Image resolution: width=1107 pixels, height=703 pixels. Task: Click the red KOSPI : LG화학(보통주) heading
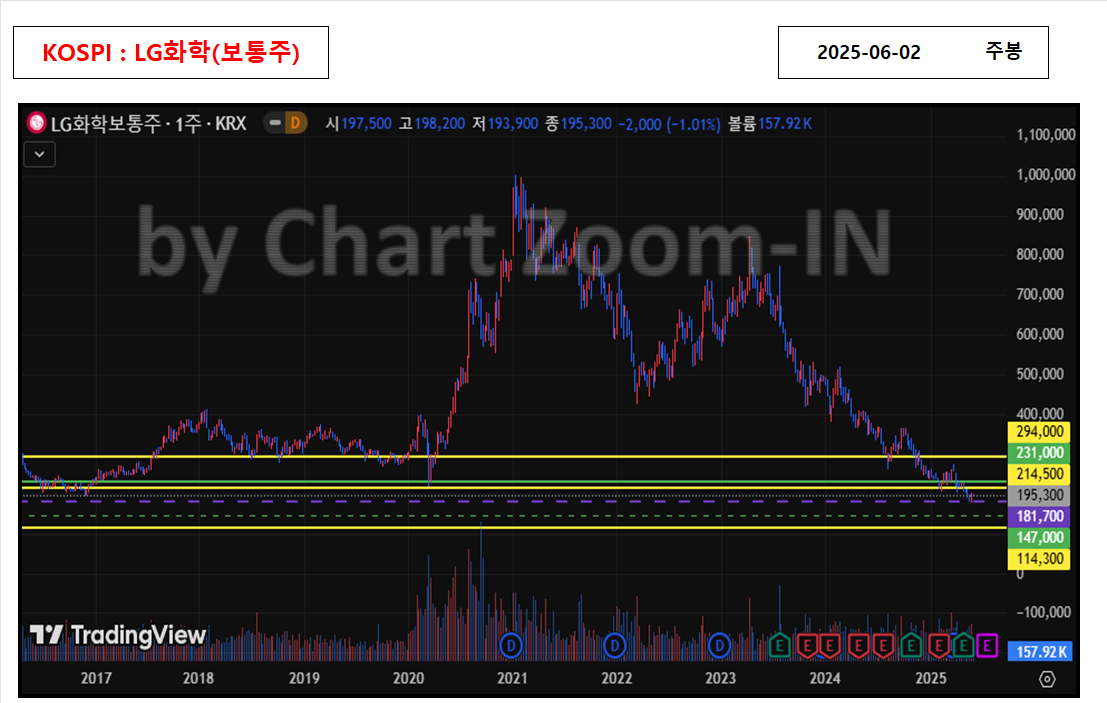pos(171,52)
